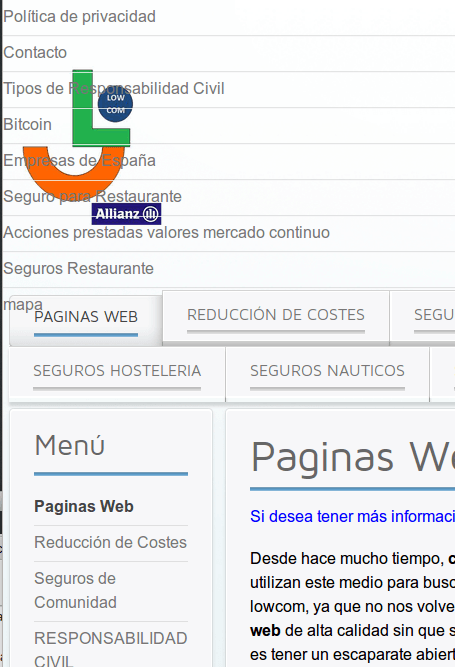Open the SEGUROS NAUTICOS tab

pos(327,371)
